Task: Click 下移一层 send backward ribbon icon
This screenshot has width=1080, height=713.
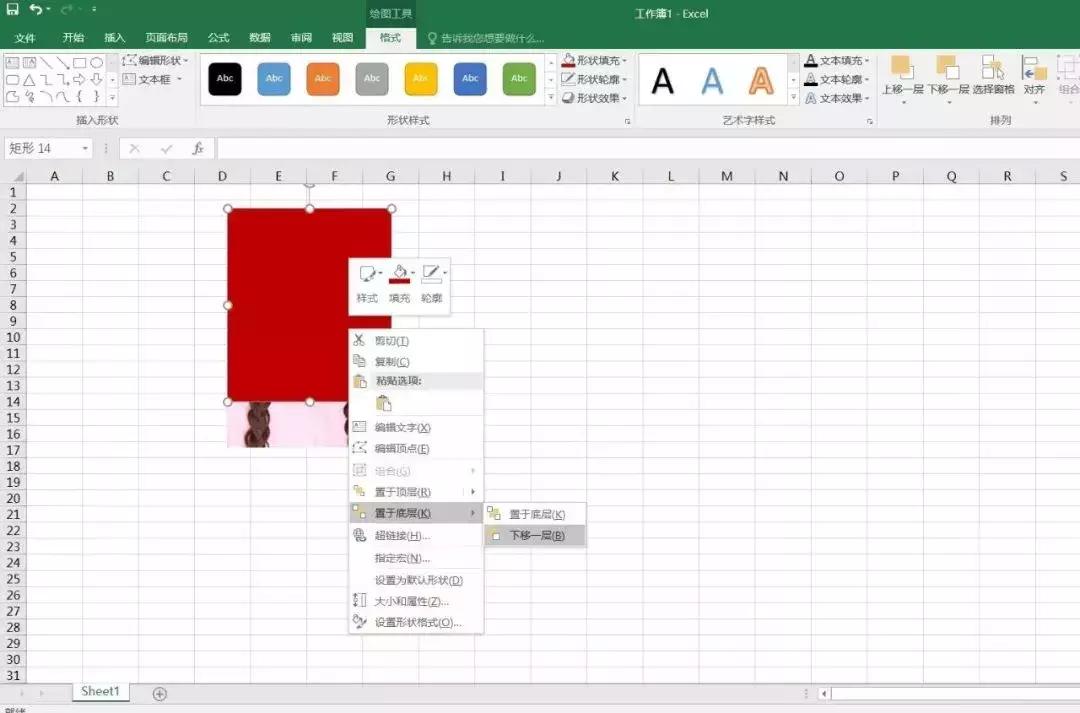Action: click(948, 68)
